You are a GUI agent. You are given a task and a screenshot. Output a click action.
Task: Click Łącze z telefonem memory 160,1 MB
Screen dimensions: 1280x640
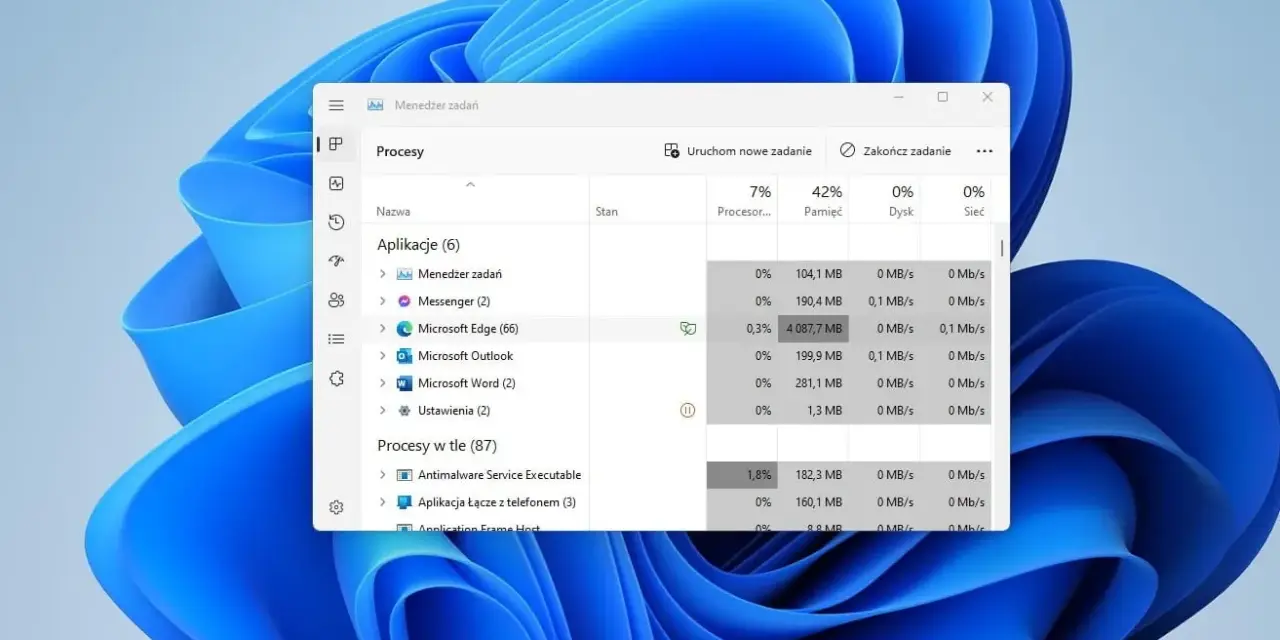(x=813, y=502)
